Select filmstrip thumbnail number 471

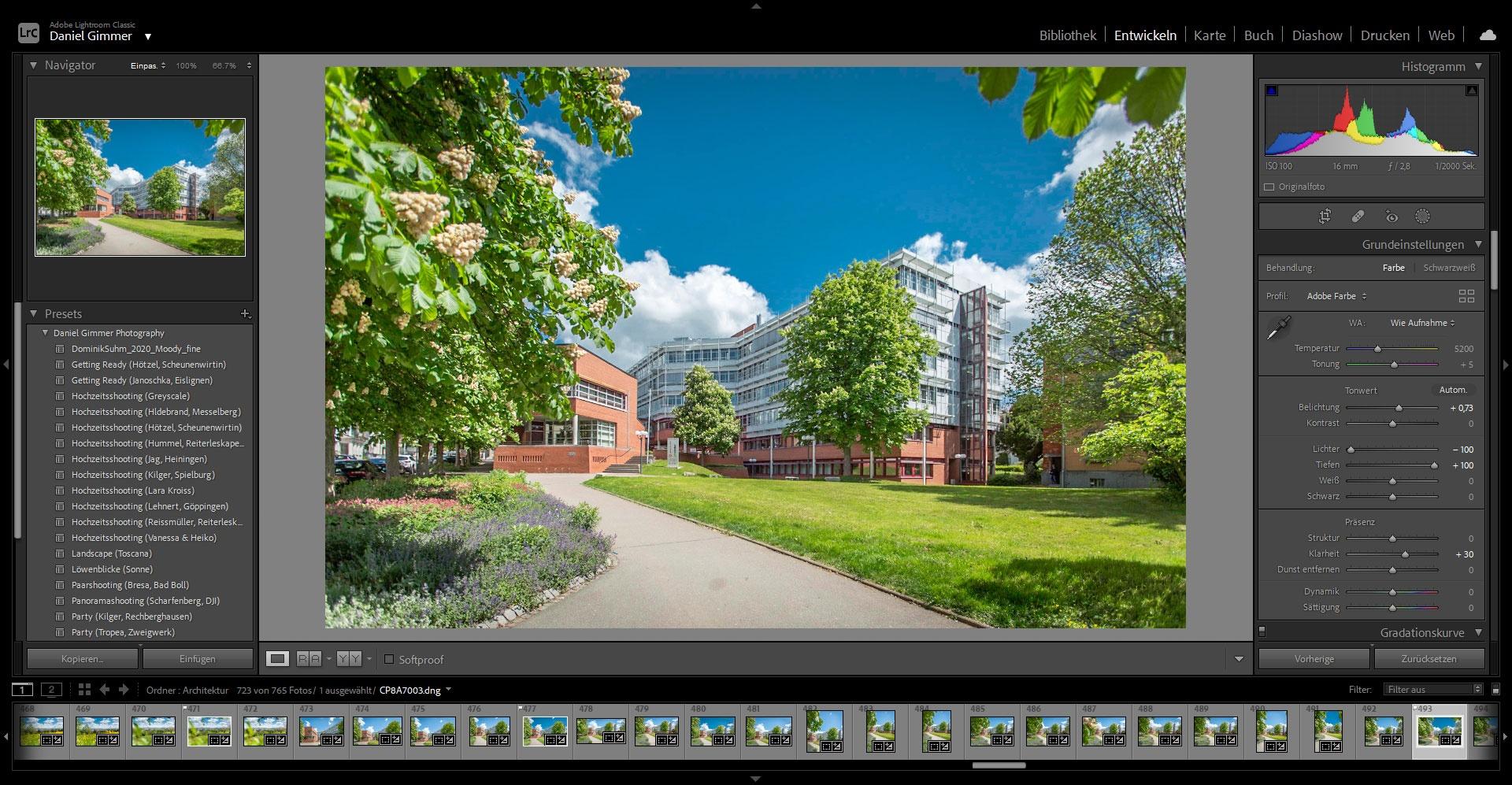(209, 731)
